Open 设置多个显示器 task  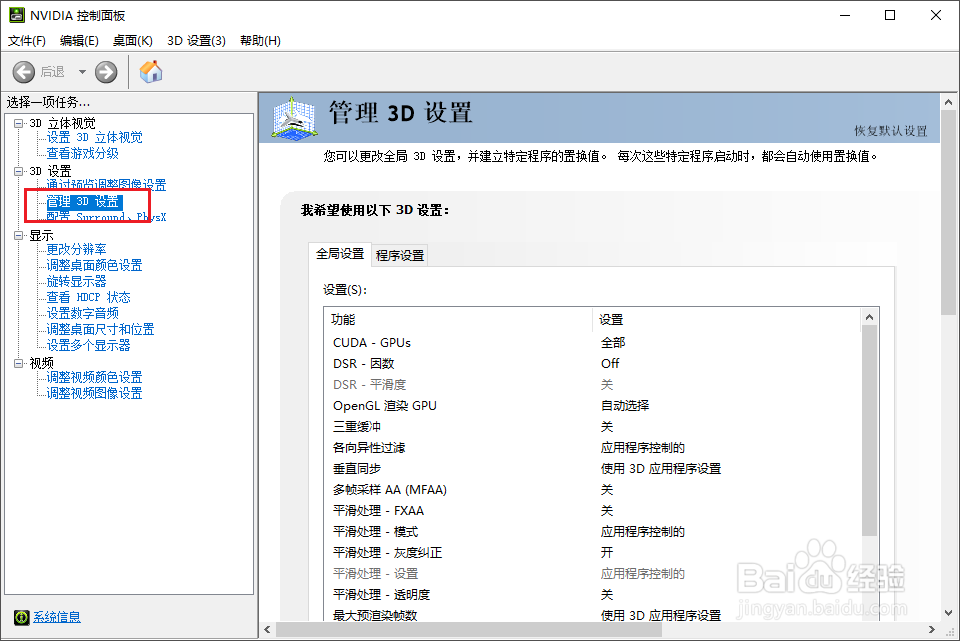[x=89, y=345]
